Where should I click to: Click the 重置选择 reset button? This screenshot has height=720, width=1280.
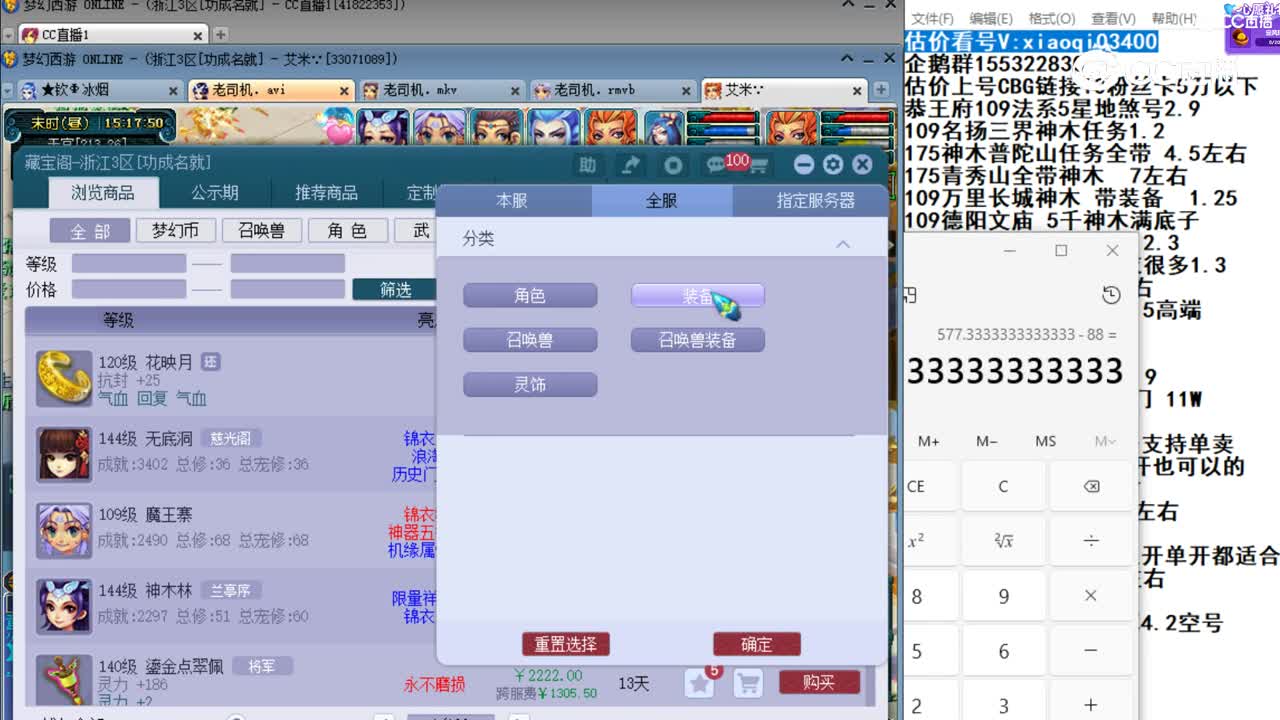(x=566, y=645)
